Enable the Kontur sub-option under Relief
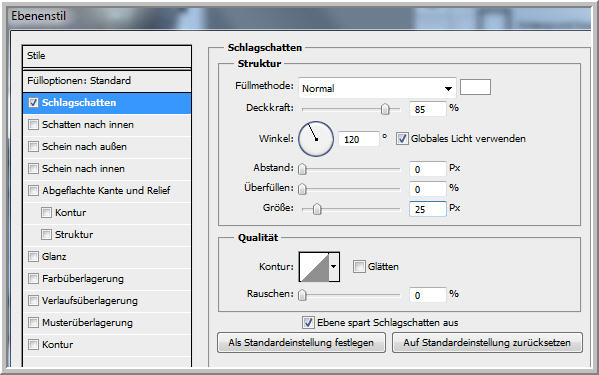599x375 pixels. pos(46,212)
